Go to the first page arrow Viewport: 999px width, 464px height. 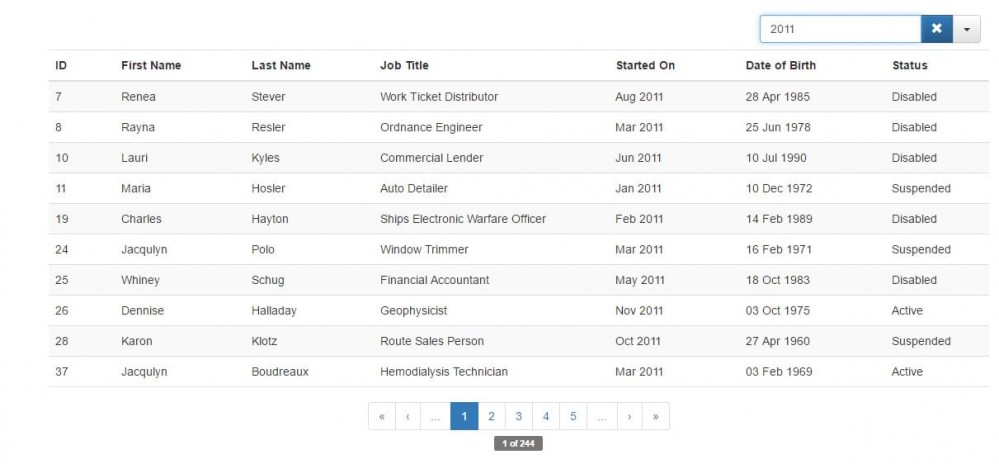pos(382,416)
